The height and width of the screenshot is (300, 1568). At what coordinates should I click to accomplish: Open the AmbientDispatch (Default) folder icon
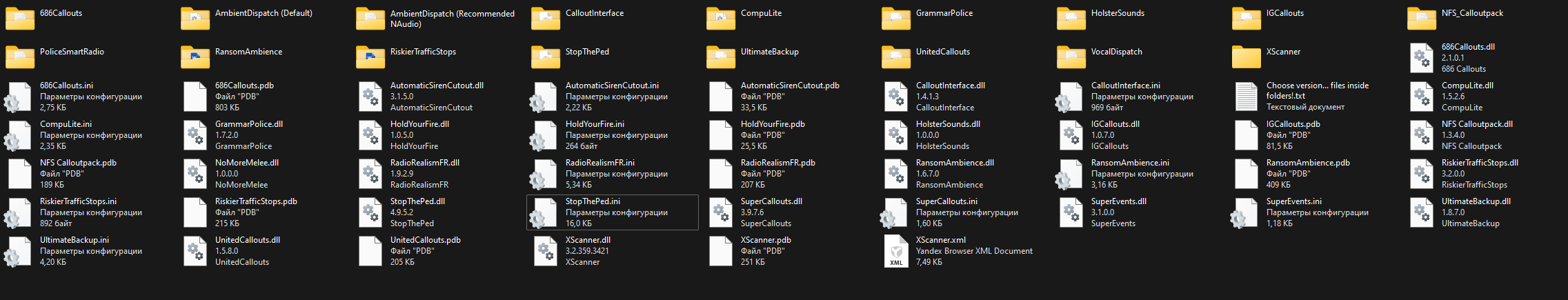click(195, 19)
